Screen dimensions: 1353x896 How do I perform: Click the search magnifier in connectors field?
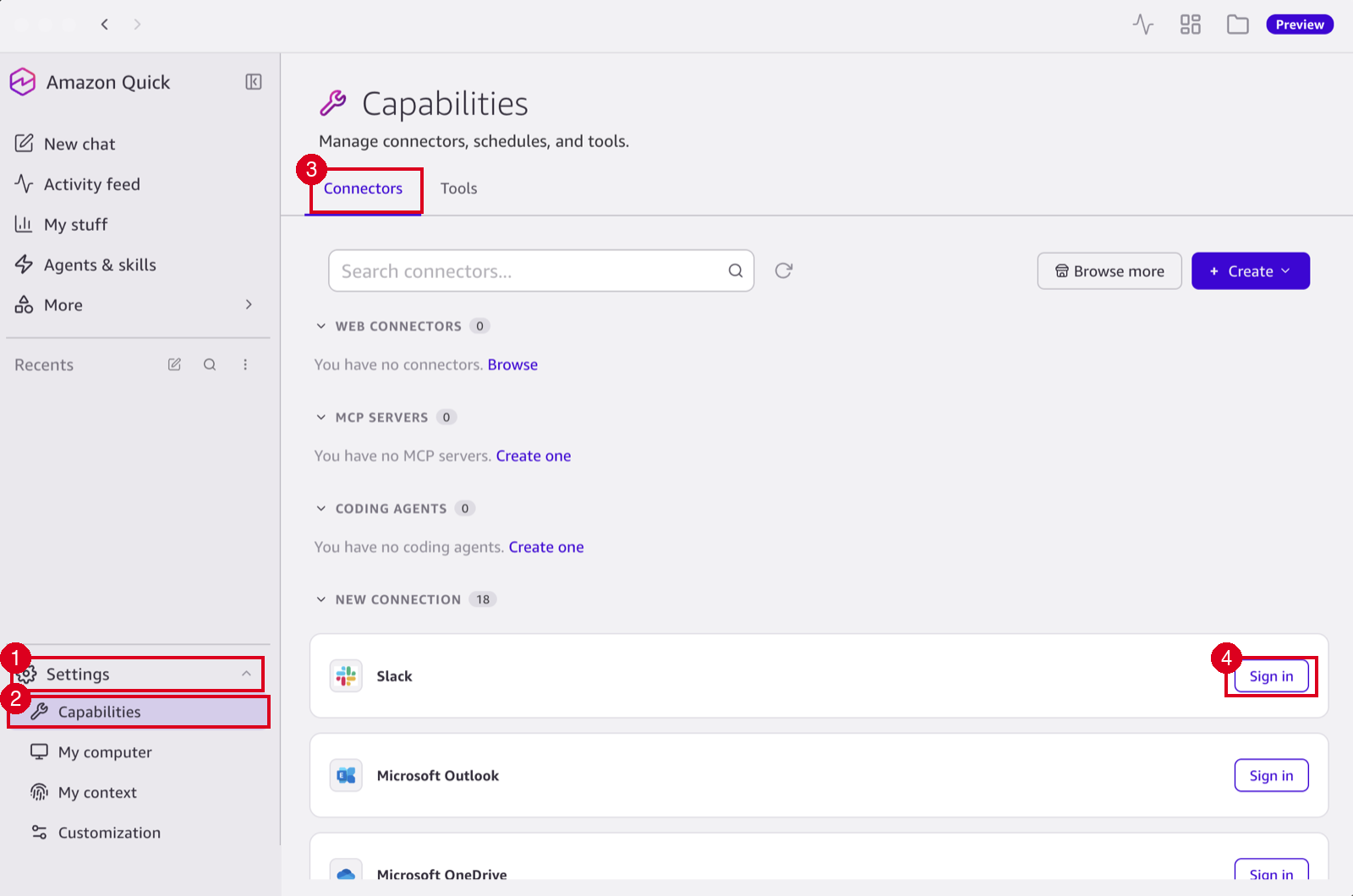click(x=736, y=270)
